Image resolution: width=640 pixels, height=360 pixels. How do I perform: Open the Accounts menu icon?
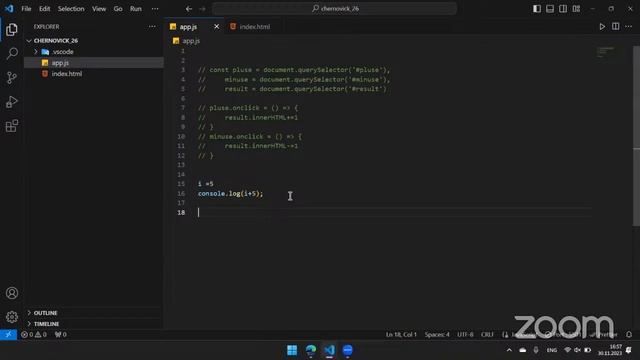coord(12,293)
